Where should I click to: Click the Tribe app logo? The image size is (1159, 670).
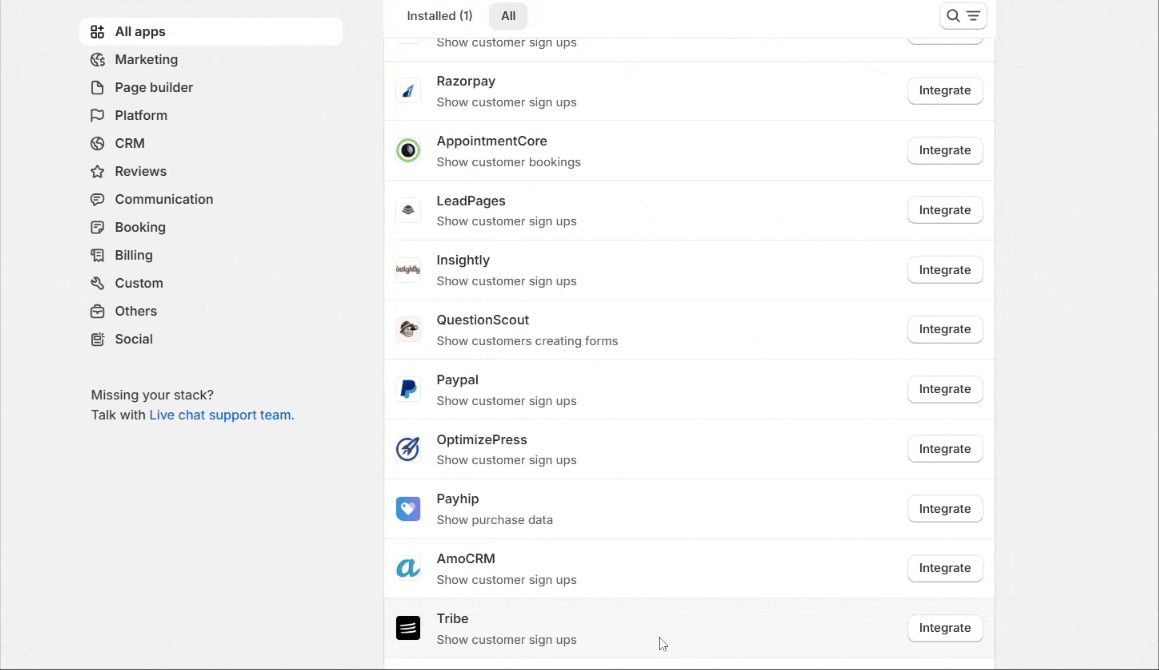coord(408,628)
